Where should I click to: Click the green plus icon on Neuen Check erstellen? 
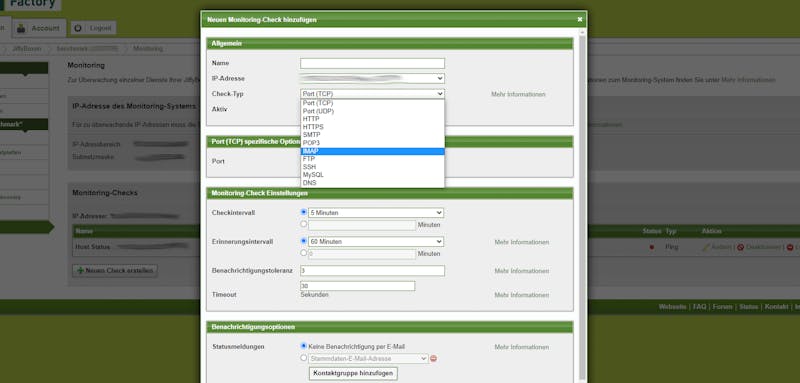[80, 271]
